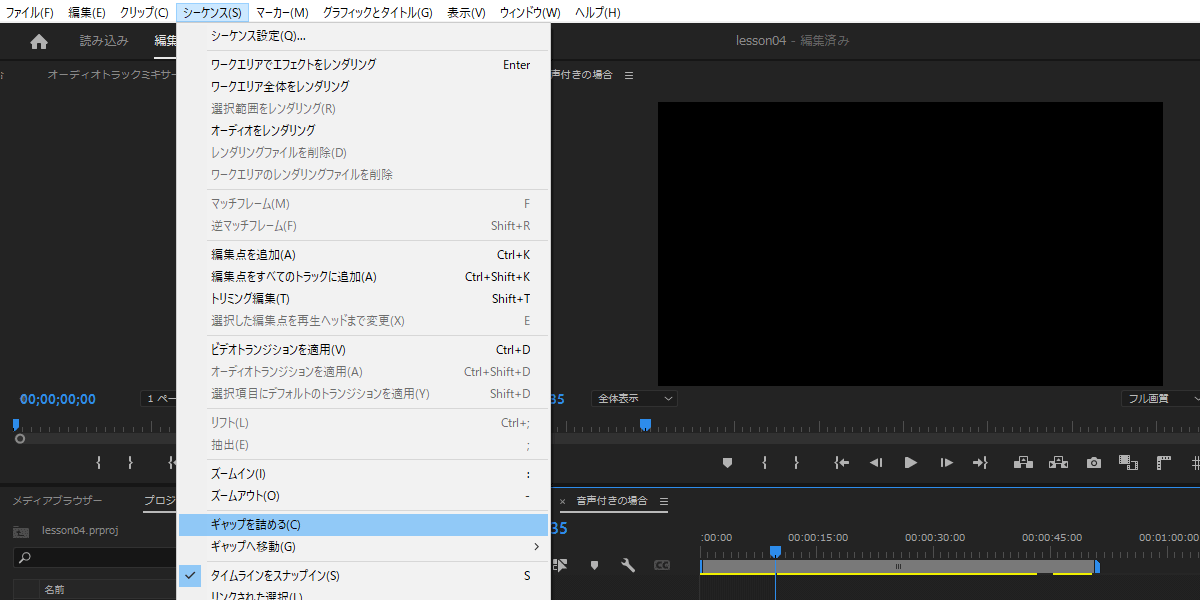Expand the ギャップへ移動 submenu
Image resolution: width=1200 pixels, height=600 pixels.
tap(363, 547)
